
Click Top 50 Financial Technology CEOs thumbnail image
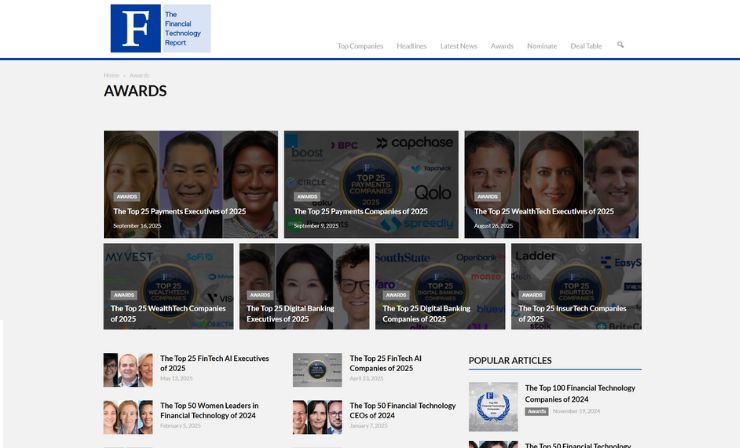pyautogui.click(x=317, y=417)
